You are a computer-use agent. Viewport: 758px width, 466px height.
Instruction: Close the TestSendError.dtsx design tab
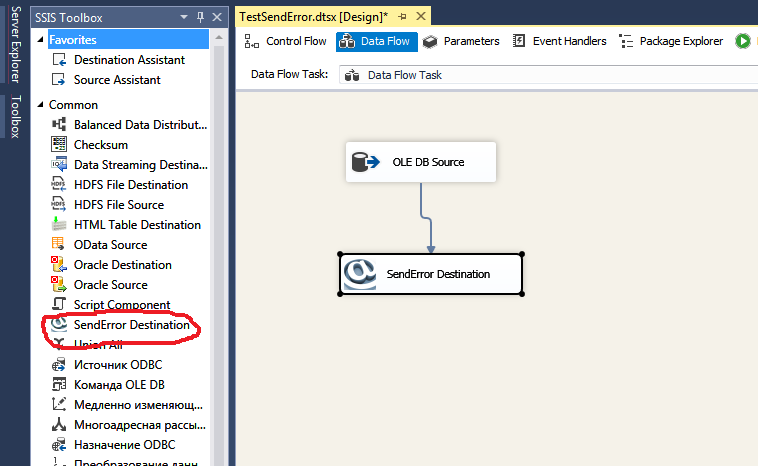418,17
